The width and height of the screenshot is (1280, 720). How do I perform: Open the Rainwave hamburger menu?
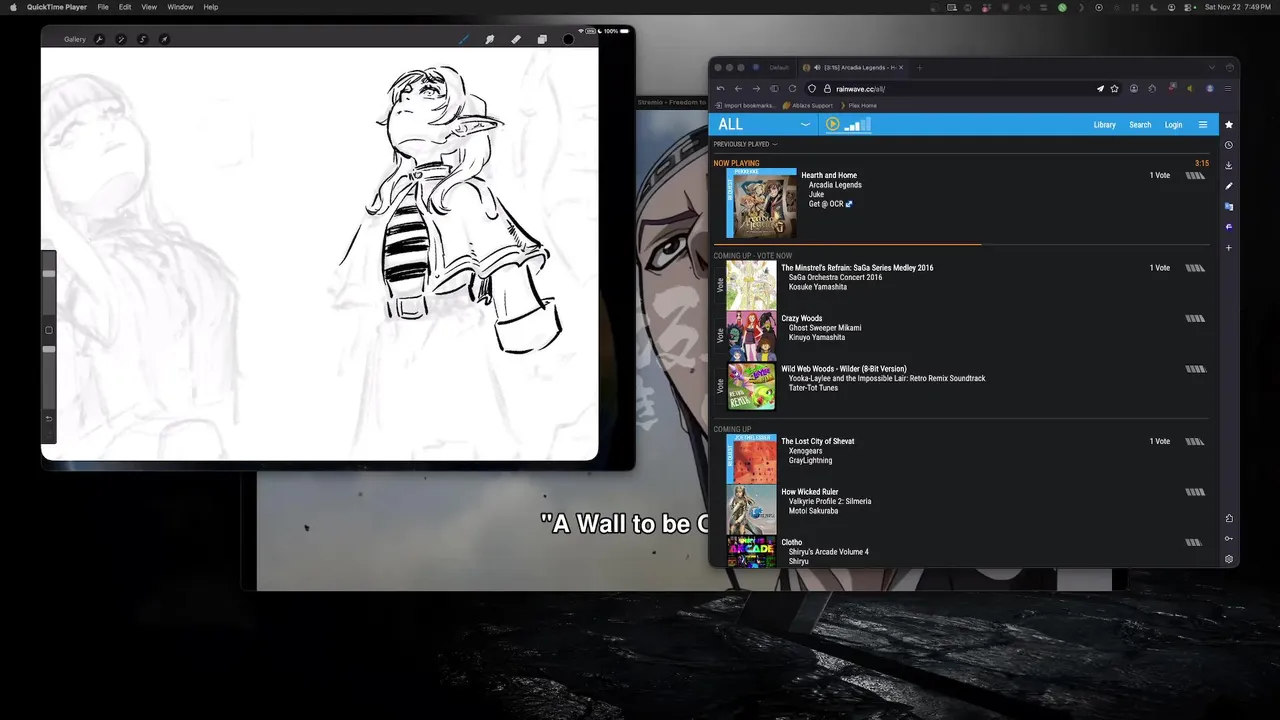(1203, 125)
